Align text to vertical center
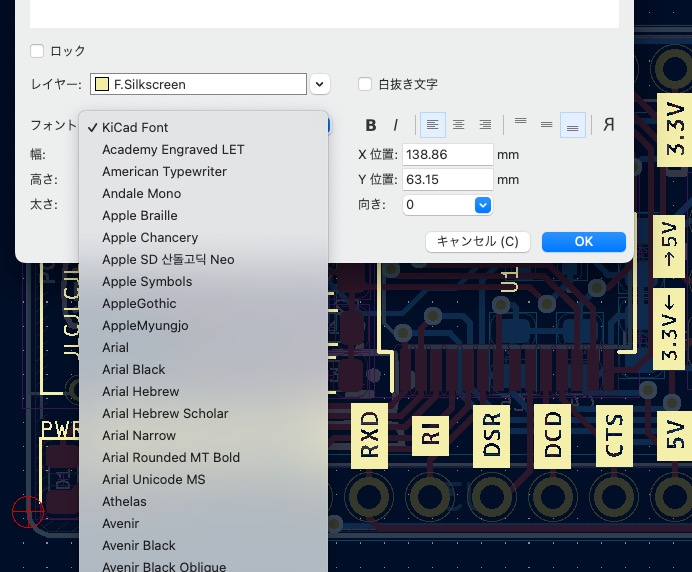Screen dimensions: 692x572 pyautogui.click(x=546, y=125)
